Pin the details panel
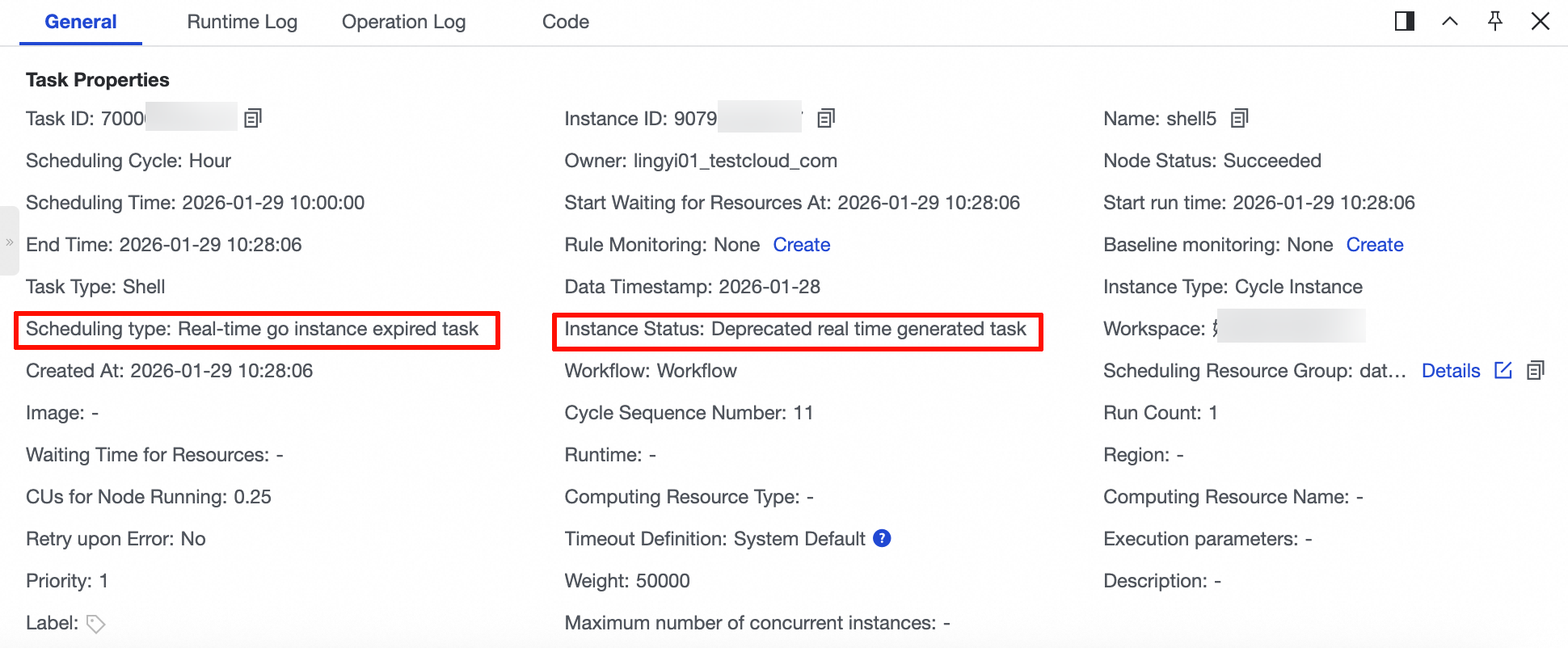This screenshot has height=648, width=1568. pyautogui.click(x=1495, y=21)
